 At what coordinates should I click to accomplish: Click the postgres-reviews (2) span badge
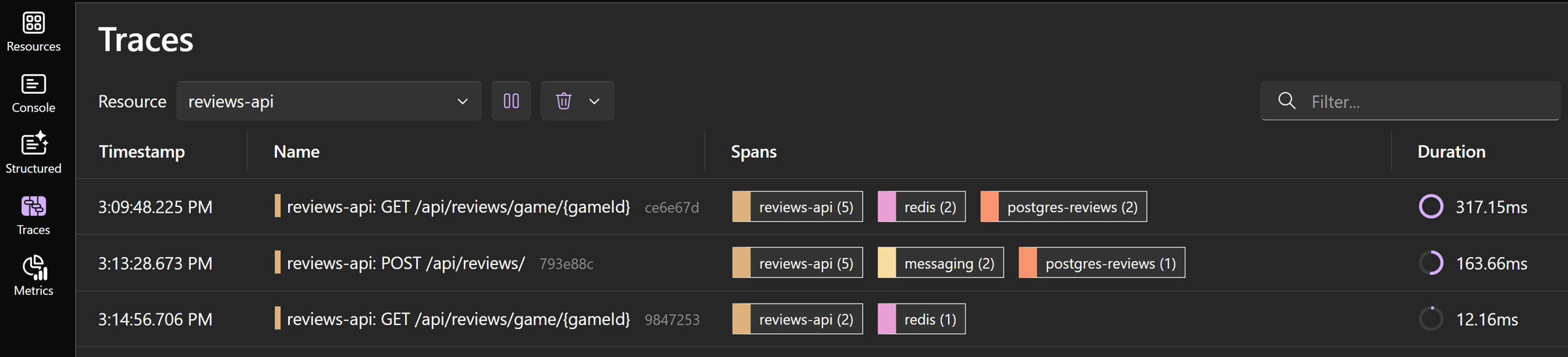pyautogui.click(x=1064, y=207)
